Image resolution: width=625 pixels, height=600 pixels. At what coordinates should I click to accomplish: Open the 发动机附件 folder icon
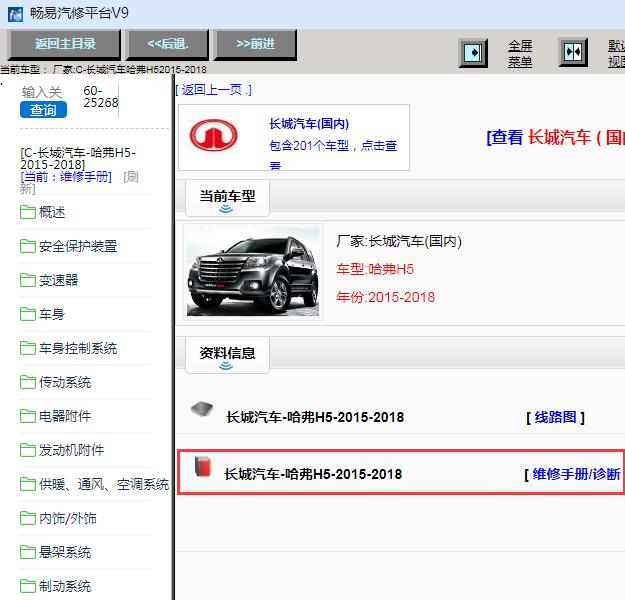click(x=28, y=450)
